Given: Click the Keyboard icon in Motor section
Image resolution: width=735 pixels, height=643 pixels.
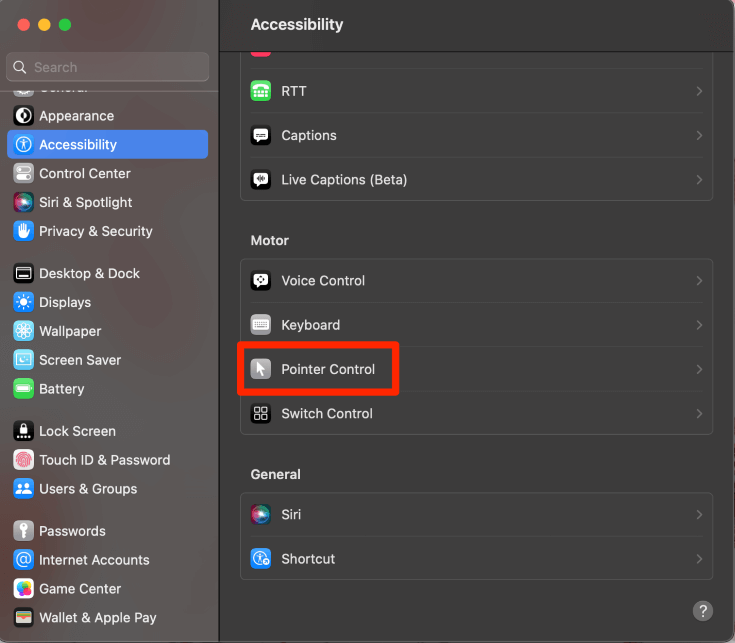Looking at the screenshot, I should pos(261,325).
